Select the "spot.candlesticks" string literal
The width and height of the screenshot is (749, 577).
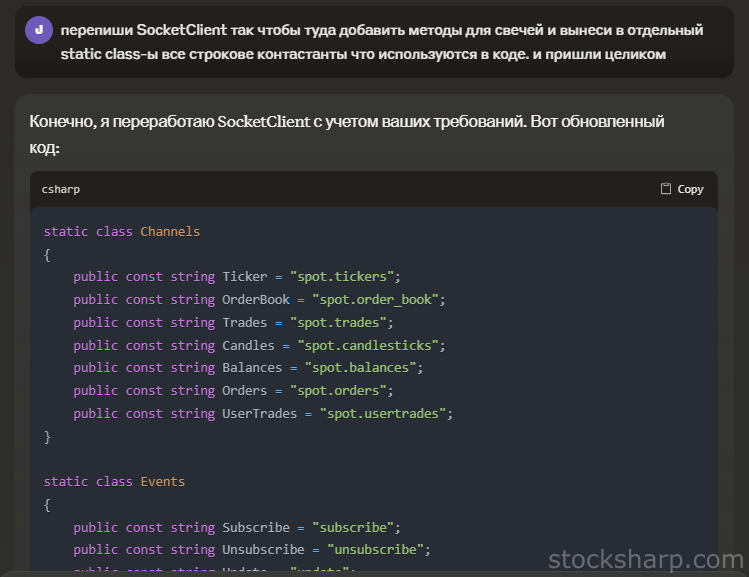[371, 345]
